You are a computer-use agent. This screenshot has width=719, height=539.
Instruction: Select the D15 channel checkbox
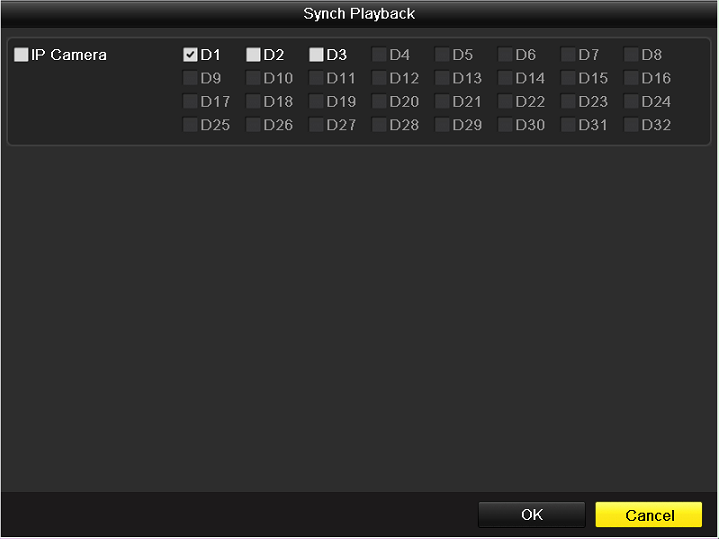568,78
